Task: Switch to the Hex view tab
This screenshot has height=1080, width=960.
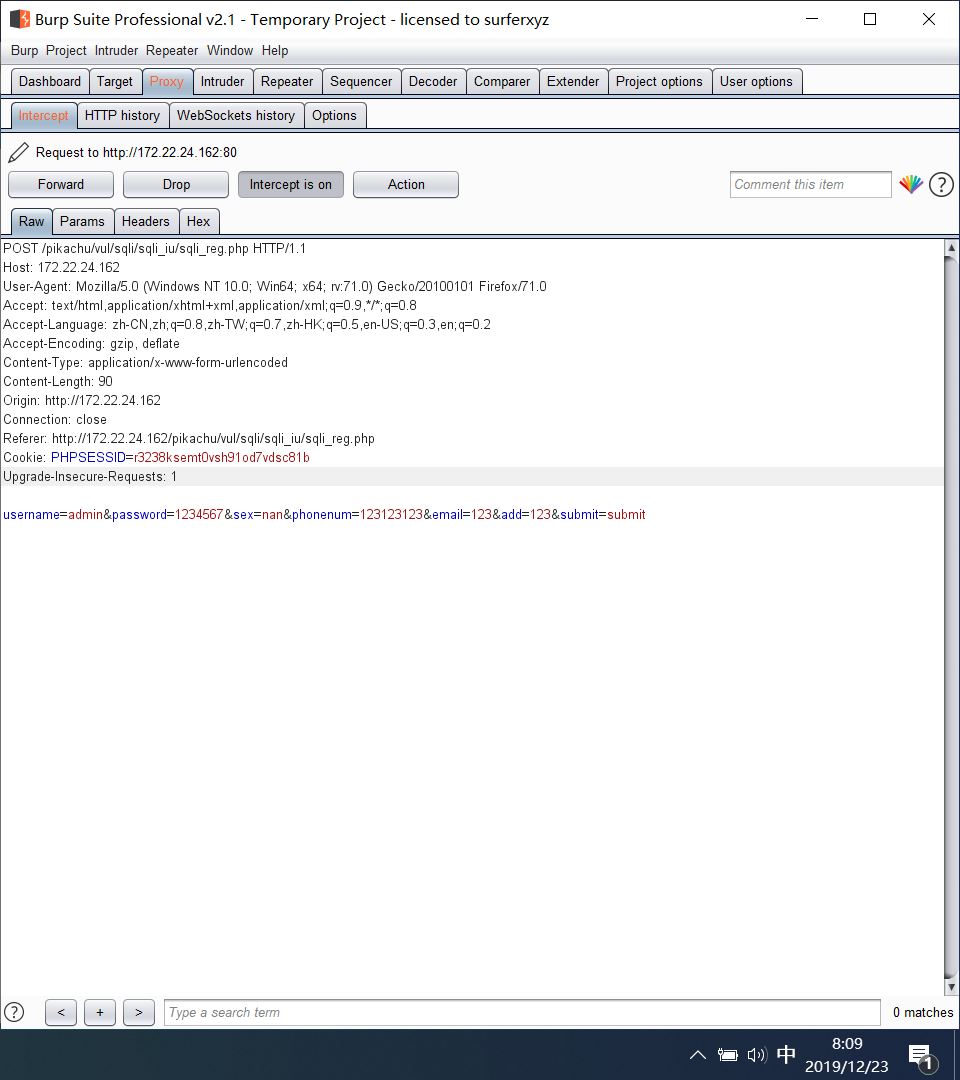Action: (x=198, y=221)
